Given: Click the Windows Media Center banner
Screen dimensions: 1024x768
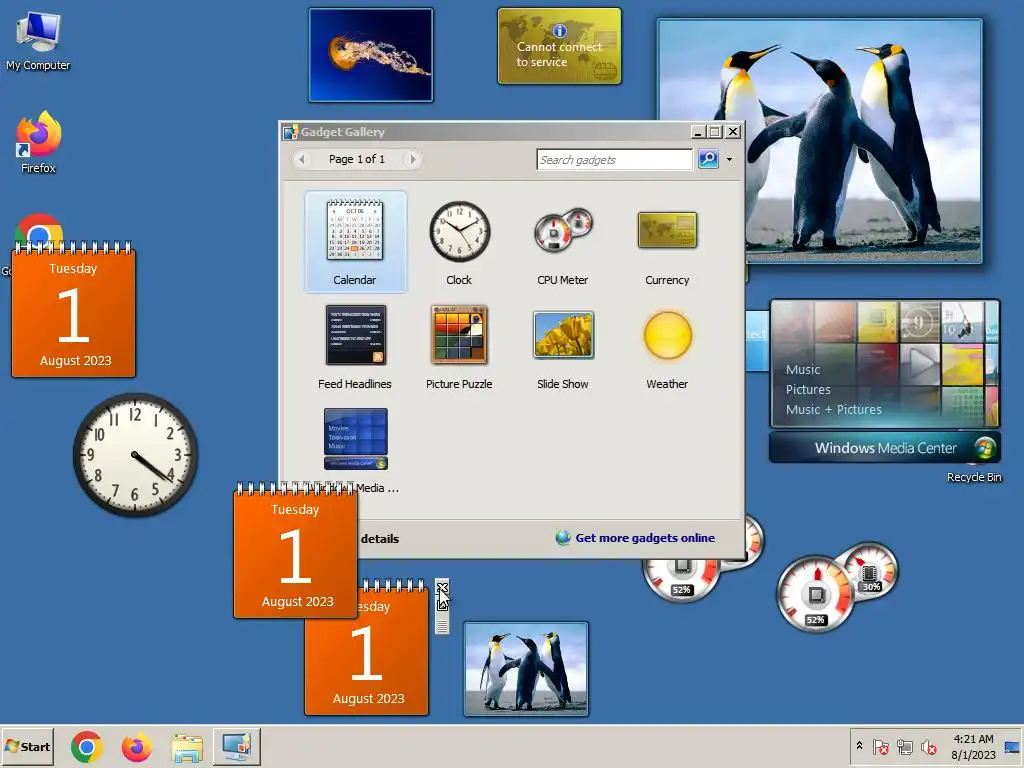Looking at the screenshot, I should tap(885, 448).
